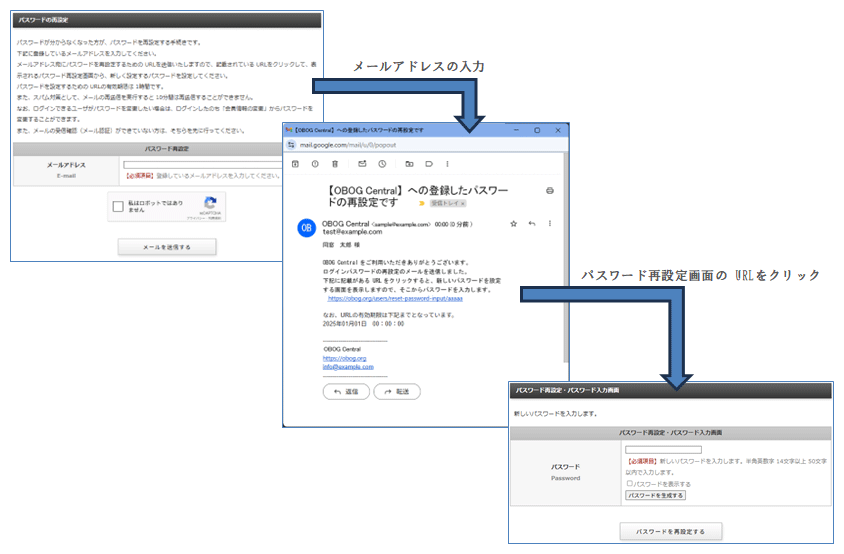
Task: Click the メールアドレス E-mail label cell
Action: click(66, 170)
